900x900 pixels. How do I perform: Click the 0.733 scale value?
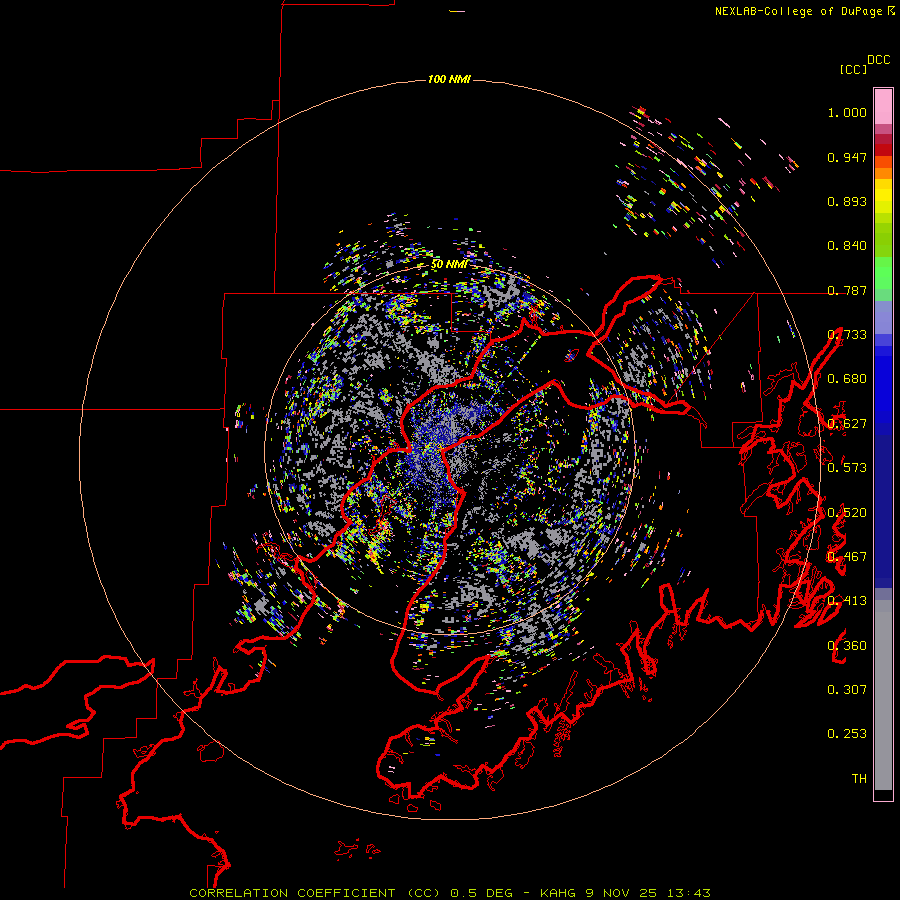(x=847, y=335)
